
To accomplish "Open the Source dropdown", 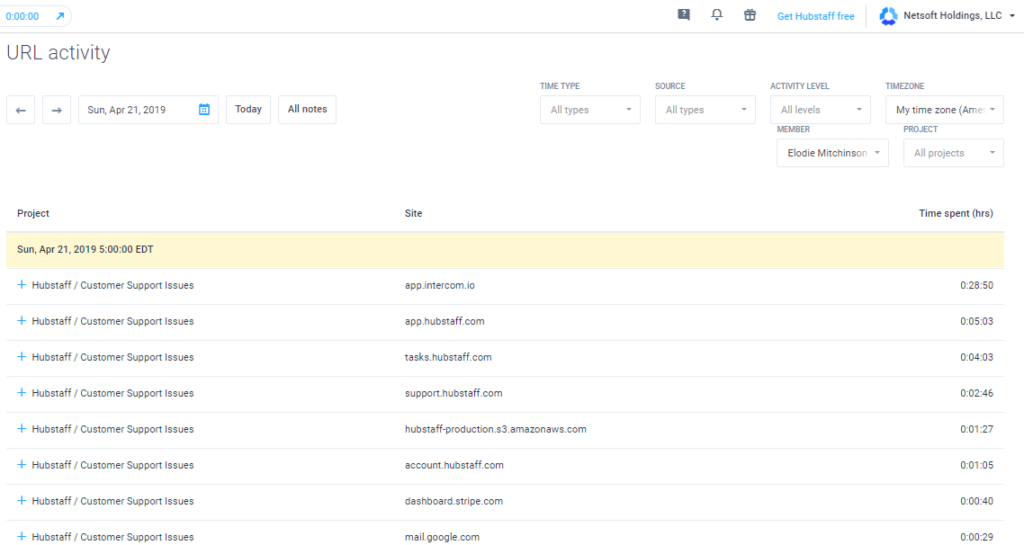I will (705, 110).
